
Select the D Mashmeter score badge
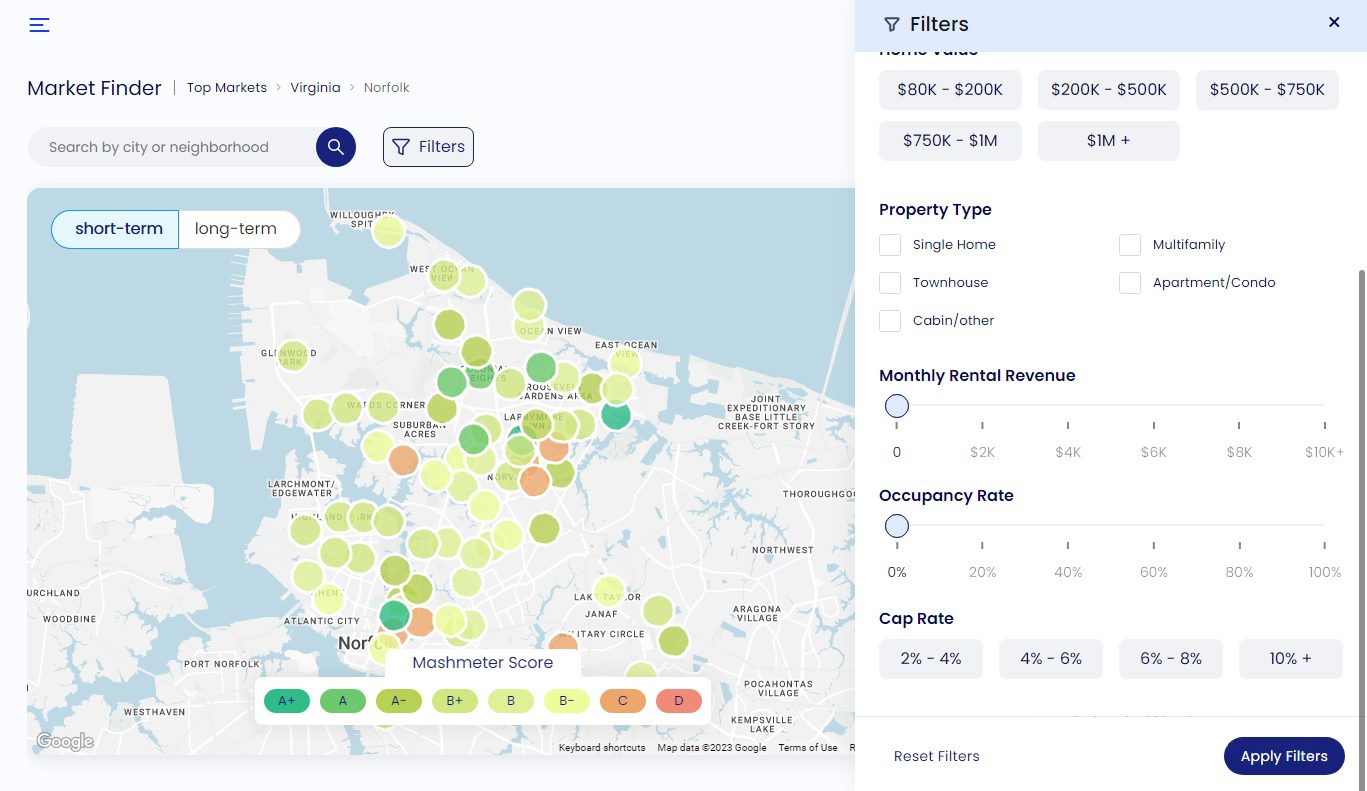click(x=679, y=701)
